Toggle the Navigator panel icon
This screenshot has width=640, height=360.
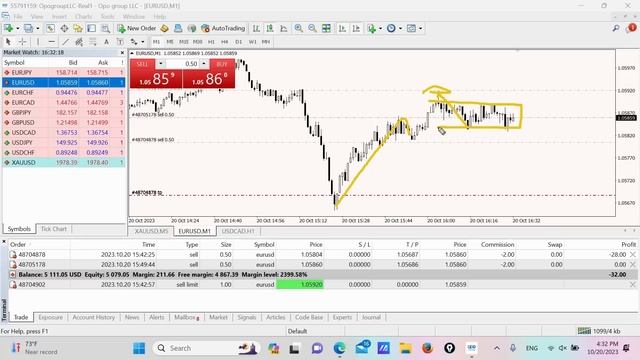(78, 28)
